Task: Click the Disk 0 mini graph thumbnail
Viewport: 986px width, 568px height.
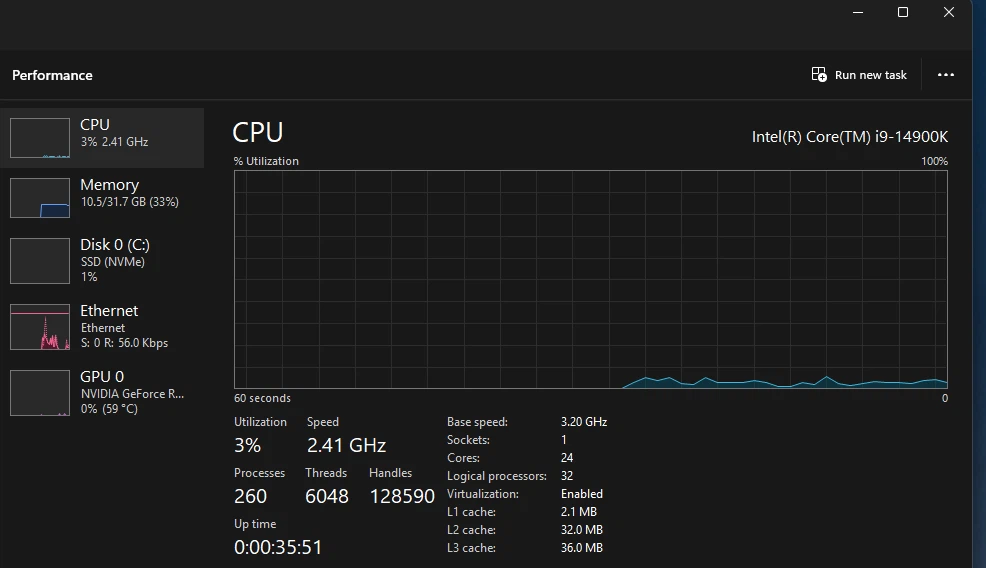Action: click(x=40, y=260)
